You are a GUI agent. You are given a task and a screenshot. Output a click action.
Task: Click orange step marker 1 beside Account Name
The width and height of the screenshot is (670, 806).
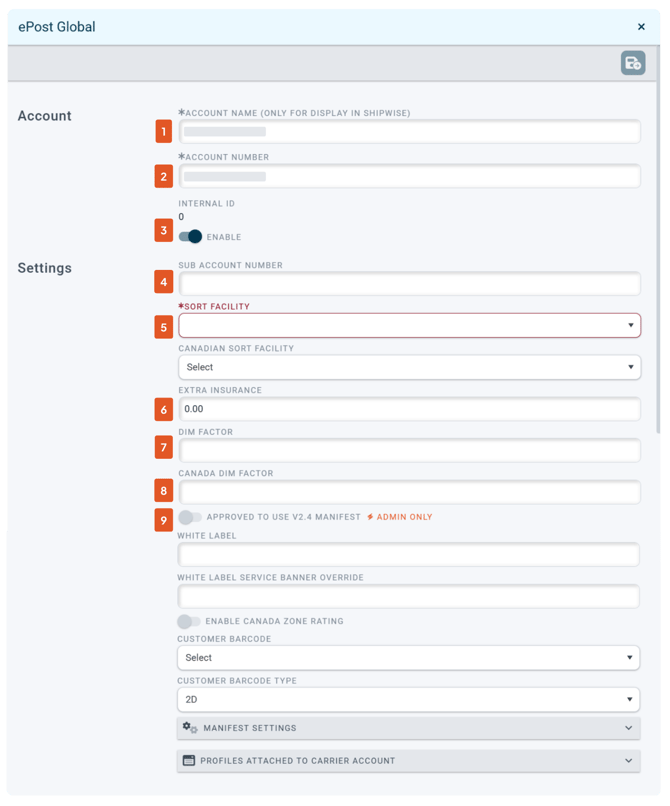[x=164, y=131]
